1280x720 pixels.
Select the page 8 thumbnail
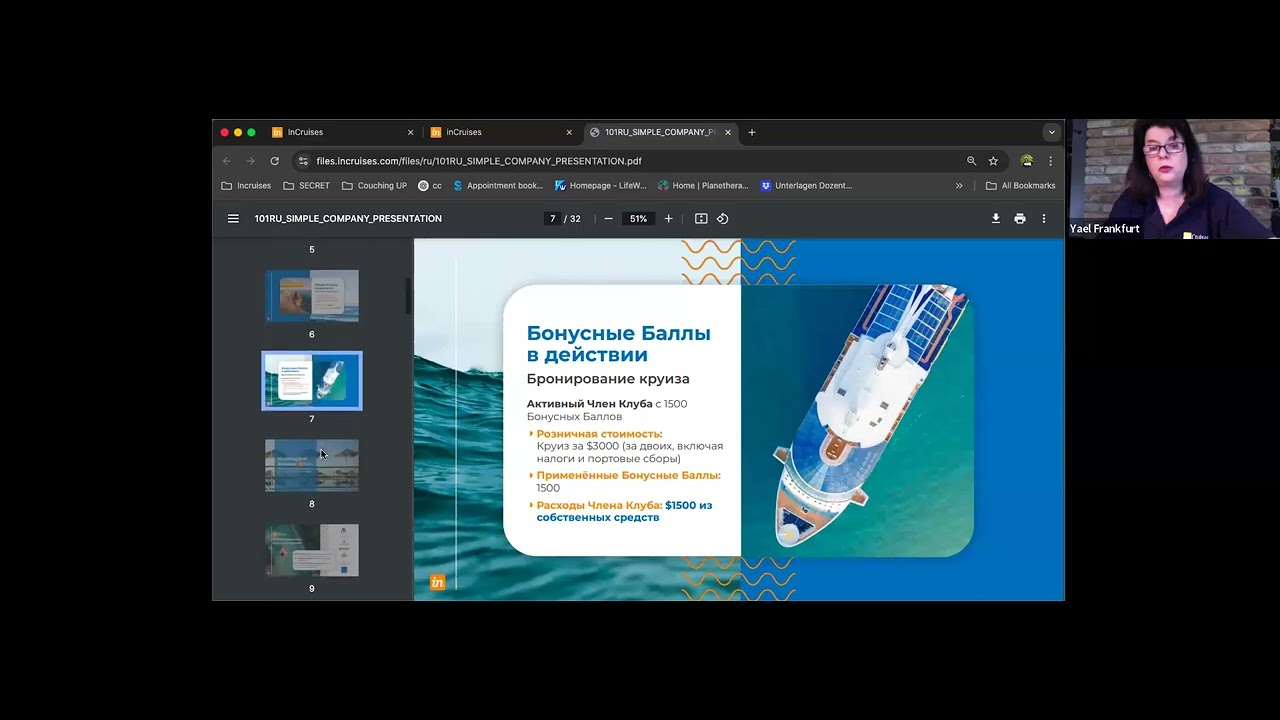click(312, 466)
